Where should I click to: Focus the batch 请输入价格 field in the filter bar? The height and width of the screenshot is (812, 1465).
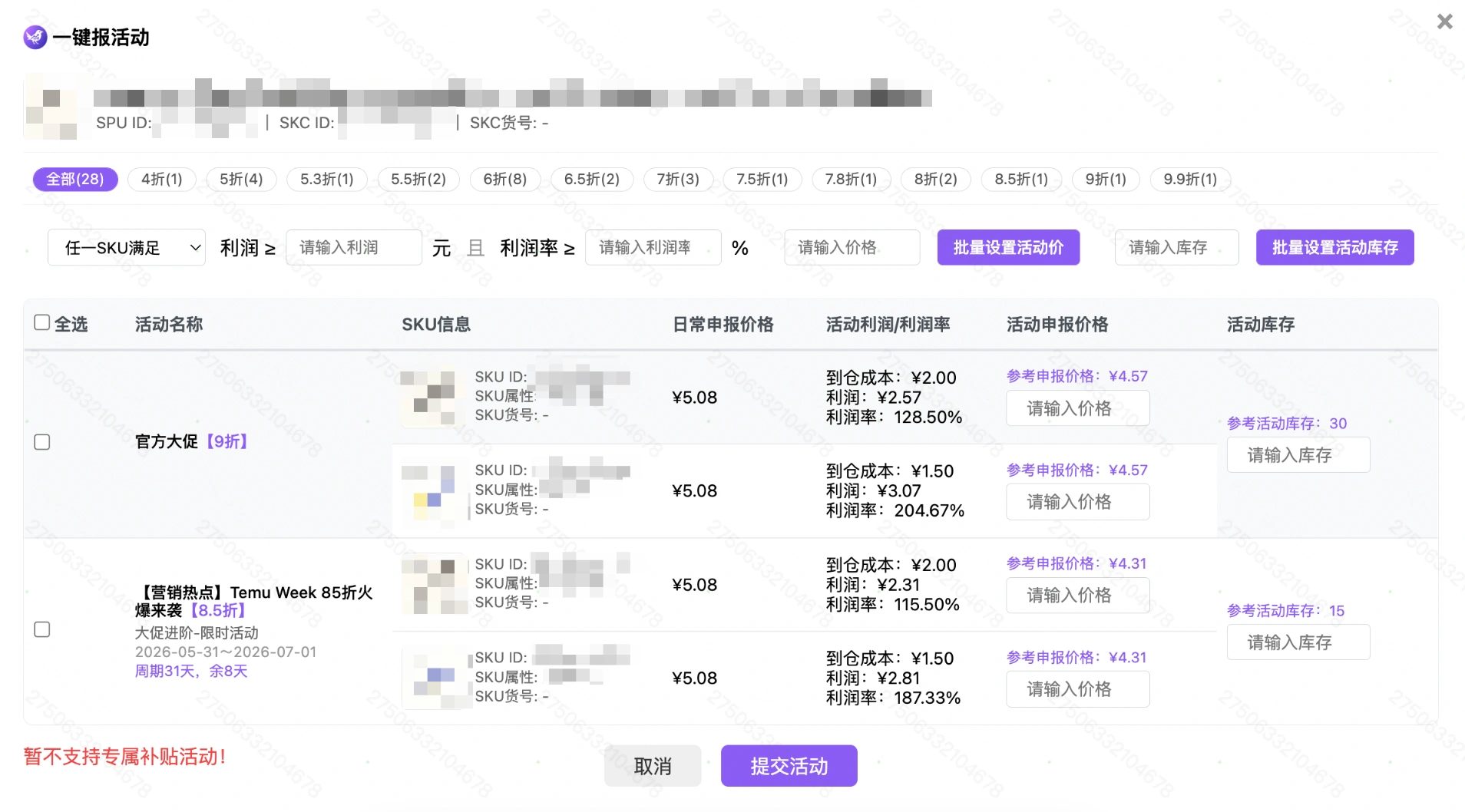pos(852,248)
